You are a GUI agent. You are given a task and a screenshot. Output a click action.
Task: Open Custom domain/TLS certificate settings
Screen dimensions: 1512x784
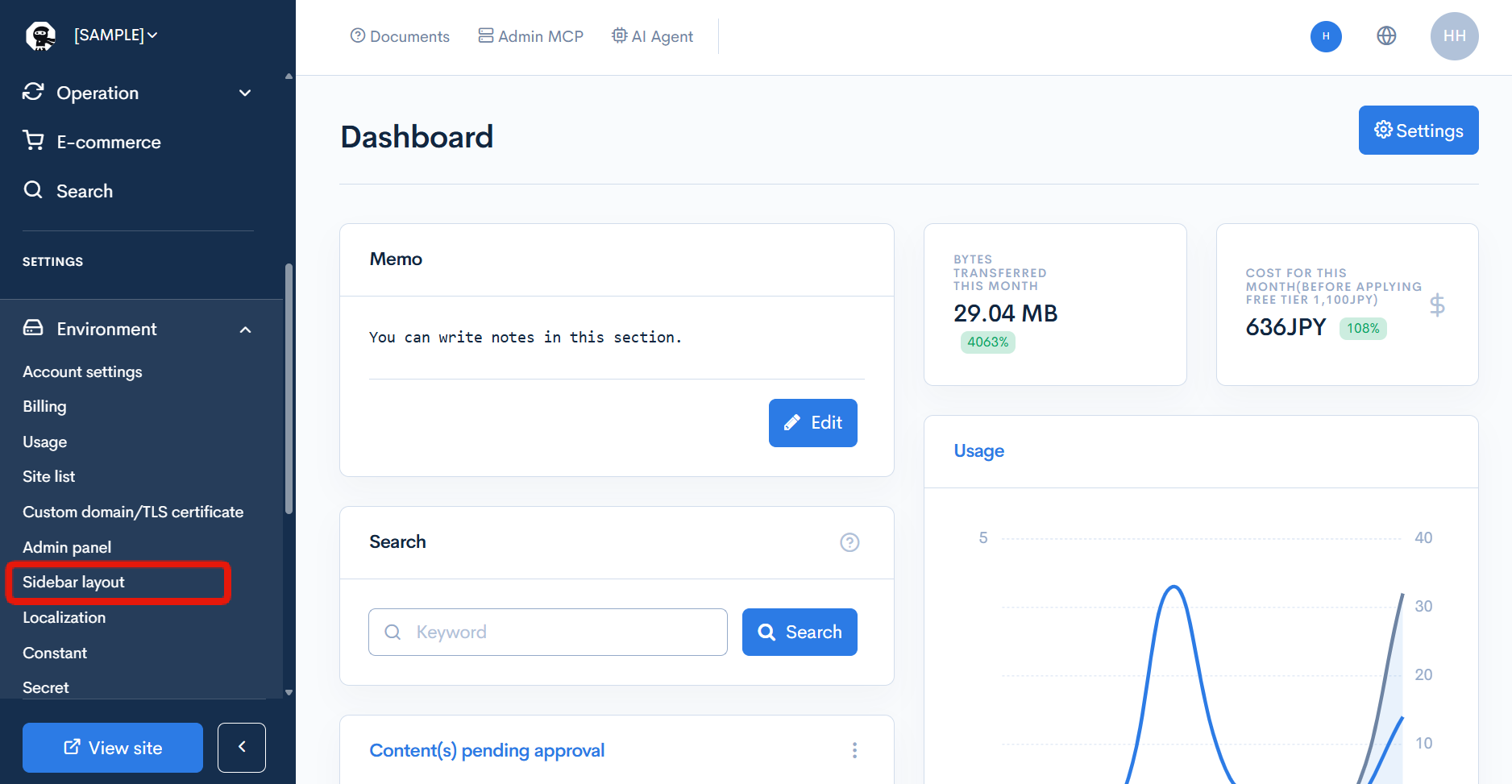[133, 512]
